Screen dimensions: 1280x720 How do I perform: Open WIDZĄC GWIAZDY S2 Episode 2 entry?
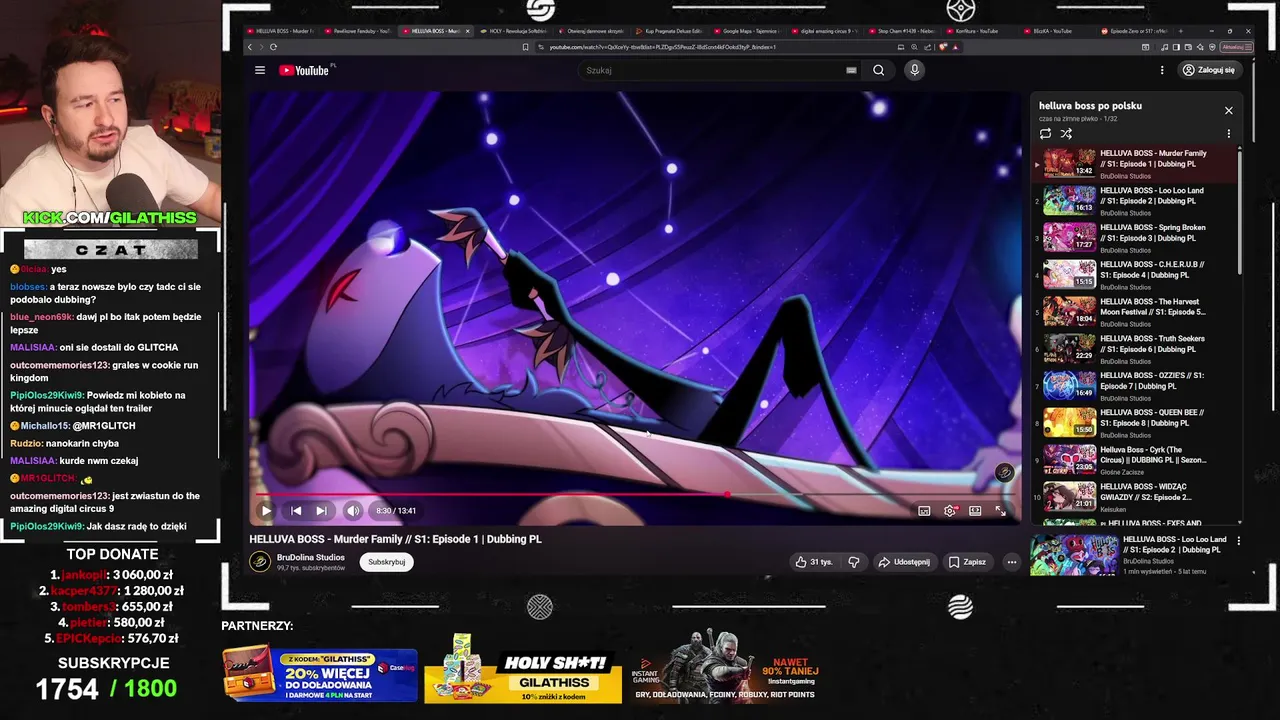tap(1135, 497)
